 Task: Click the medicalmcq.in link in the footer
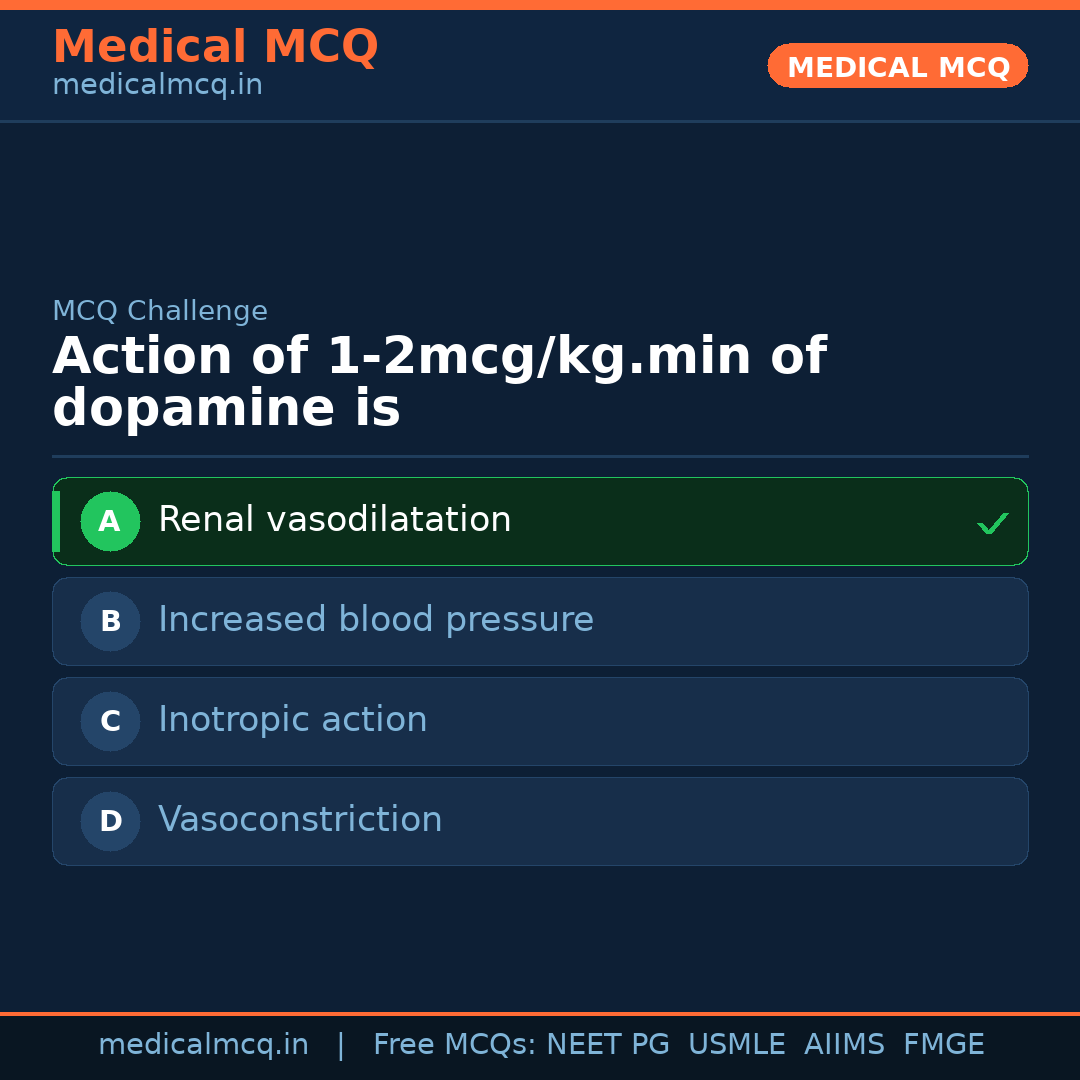[x=203, y=1045]
